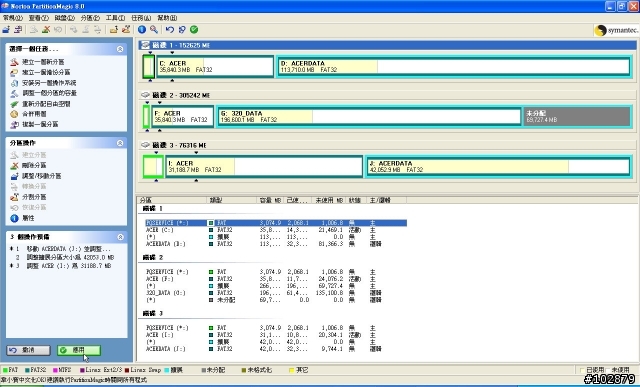Screen dimensions: 640x387
Task: Click the Disk 1 drive icon in header
Action: pyautogui.click(x=145, y=45)
